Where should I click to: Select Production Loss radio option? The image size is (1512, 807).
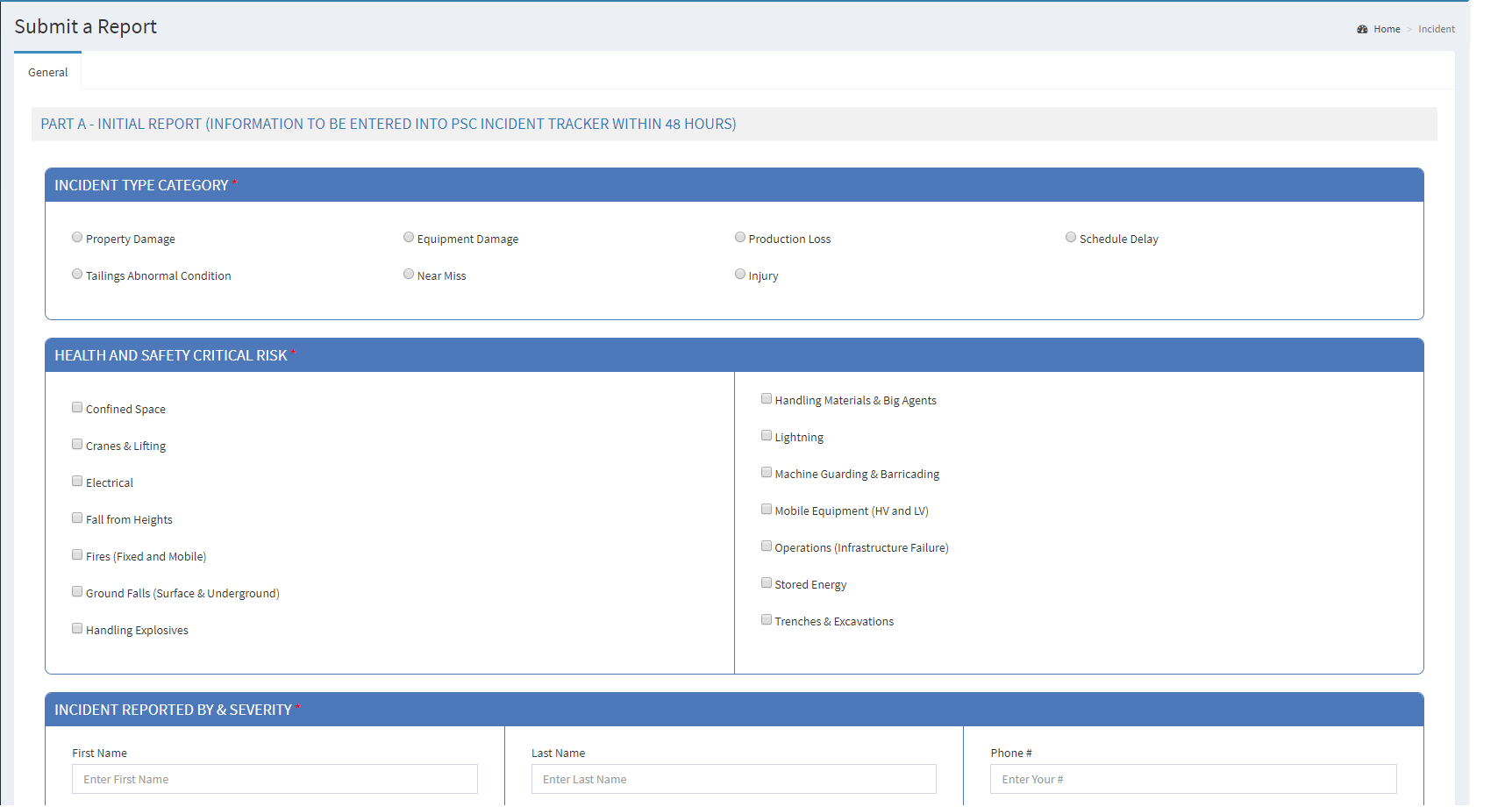740,238
